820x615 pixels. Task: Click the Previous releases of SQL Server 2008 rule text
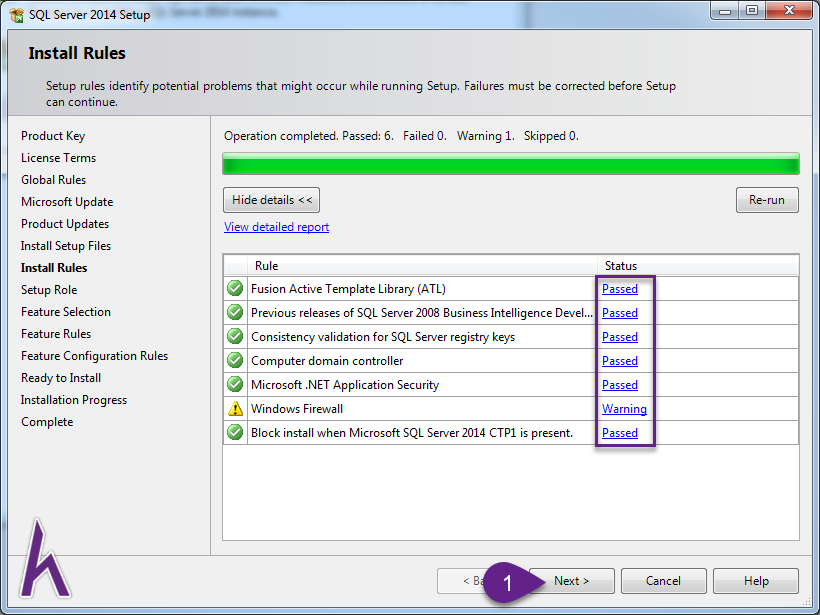coord(422,313)
